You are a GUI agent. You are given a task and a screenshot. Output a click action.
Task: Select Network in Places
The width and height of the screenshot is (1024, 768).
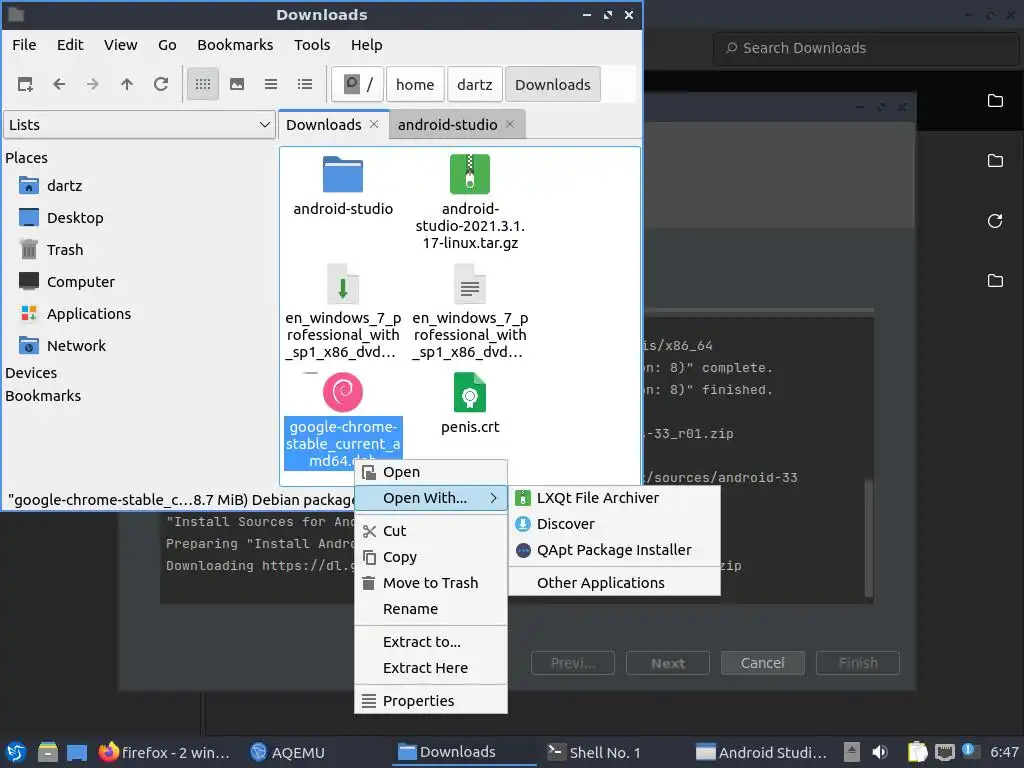pyautogui.click(x=76, y=346)
